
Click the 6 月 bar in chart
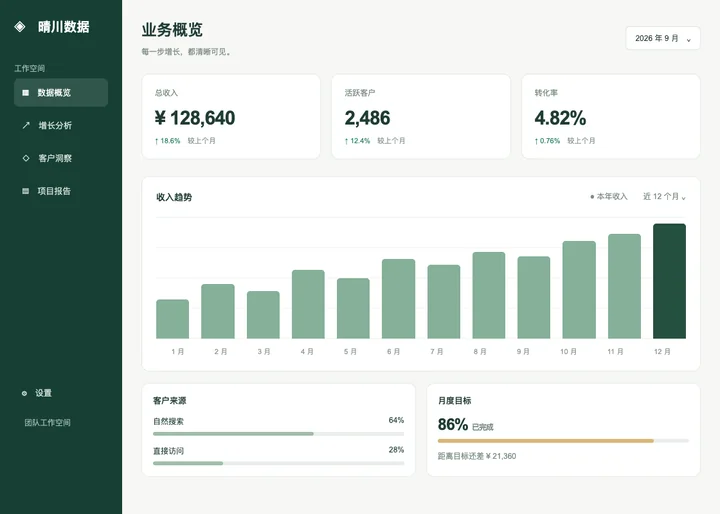click(399, 299)
